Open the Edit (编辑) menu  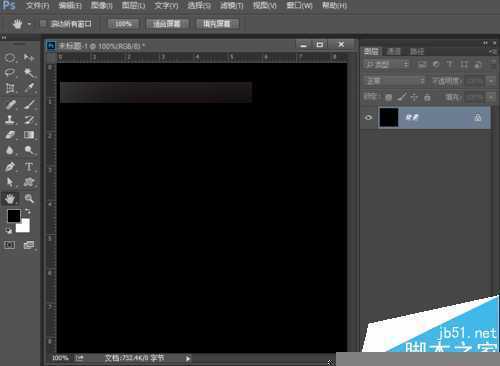[70, 6]
